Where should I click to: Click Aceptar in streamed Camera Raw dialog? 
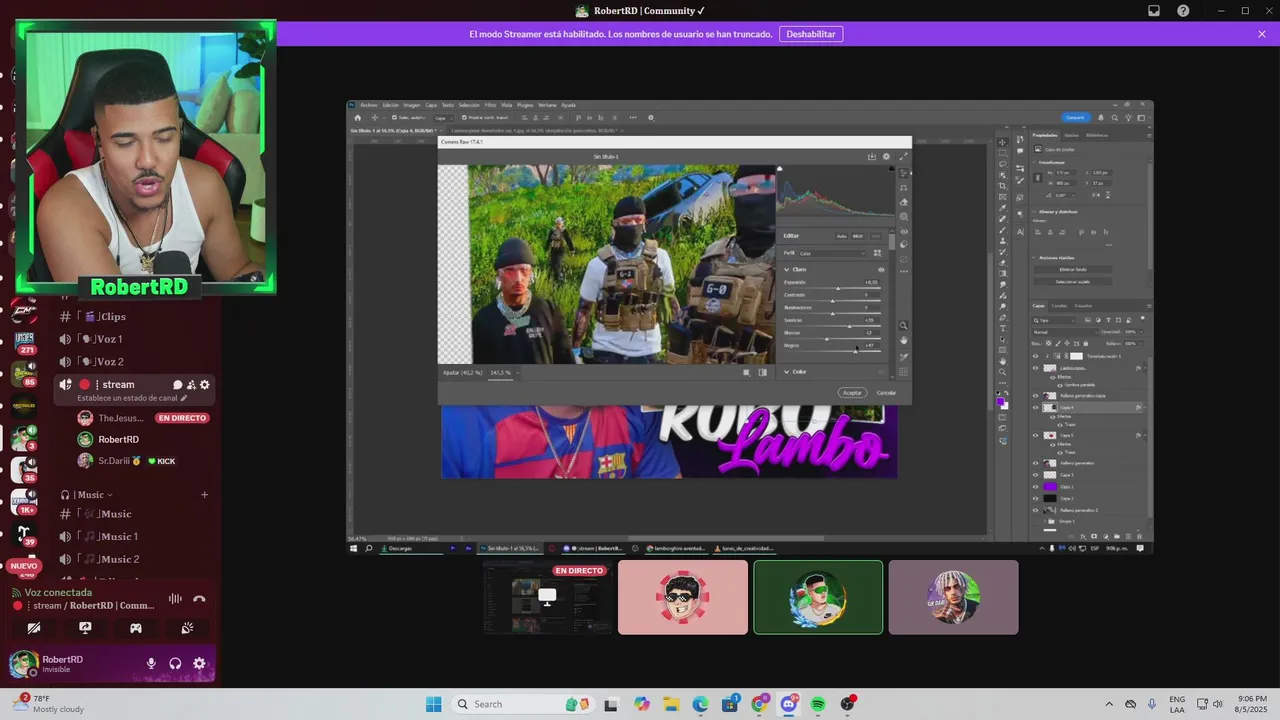click(852, 392)
